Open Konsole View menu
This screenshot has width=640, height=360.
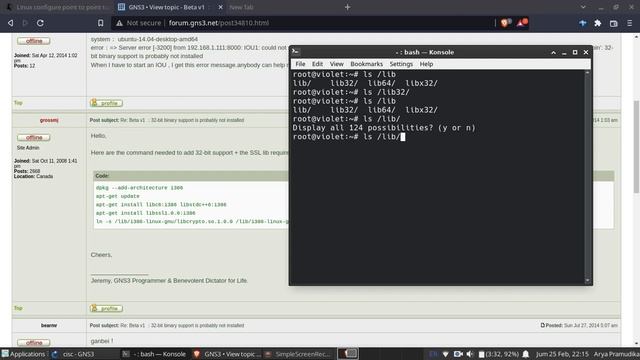pos(336,64)
